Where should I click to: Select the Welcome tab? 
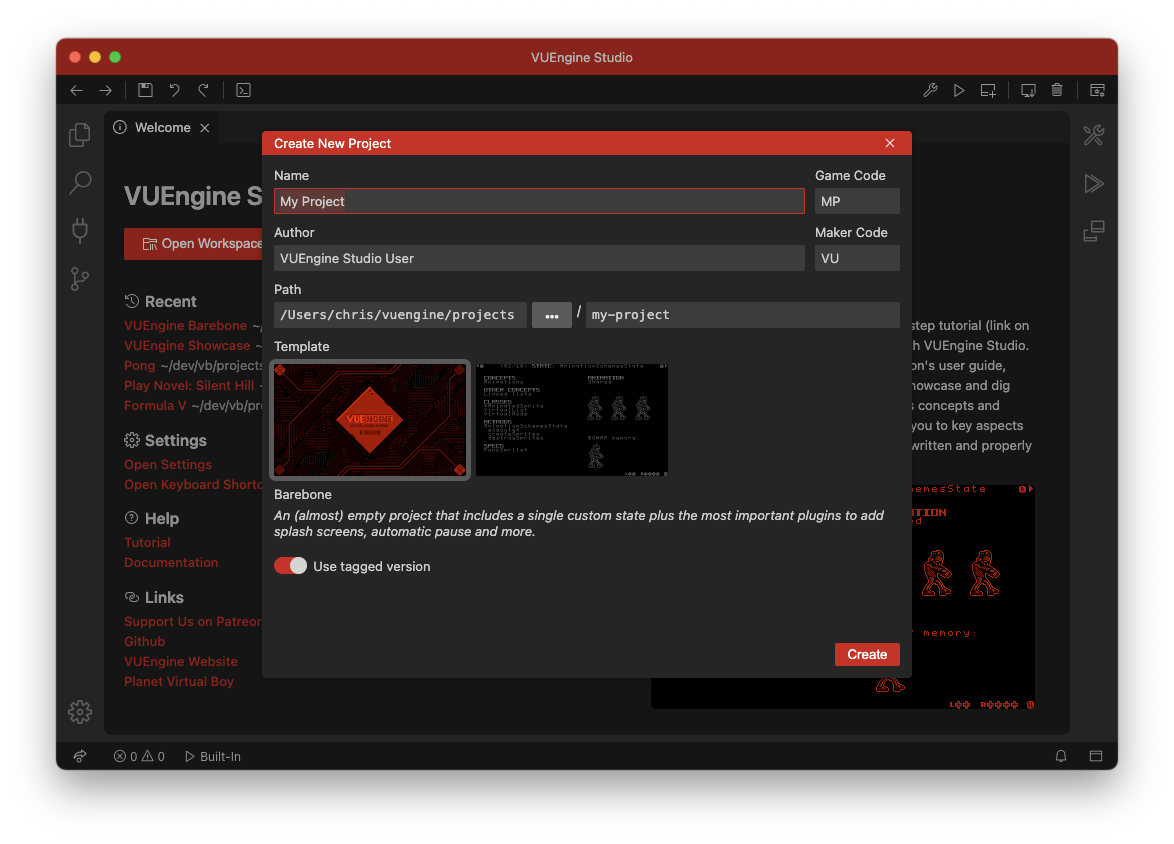(162, 127)
